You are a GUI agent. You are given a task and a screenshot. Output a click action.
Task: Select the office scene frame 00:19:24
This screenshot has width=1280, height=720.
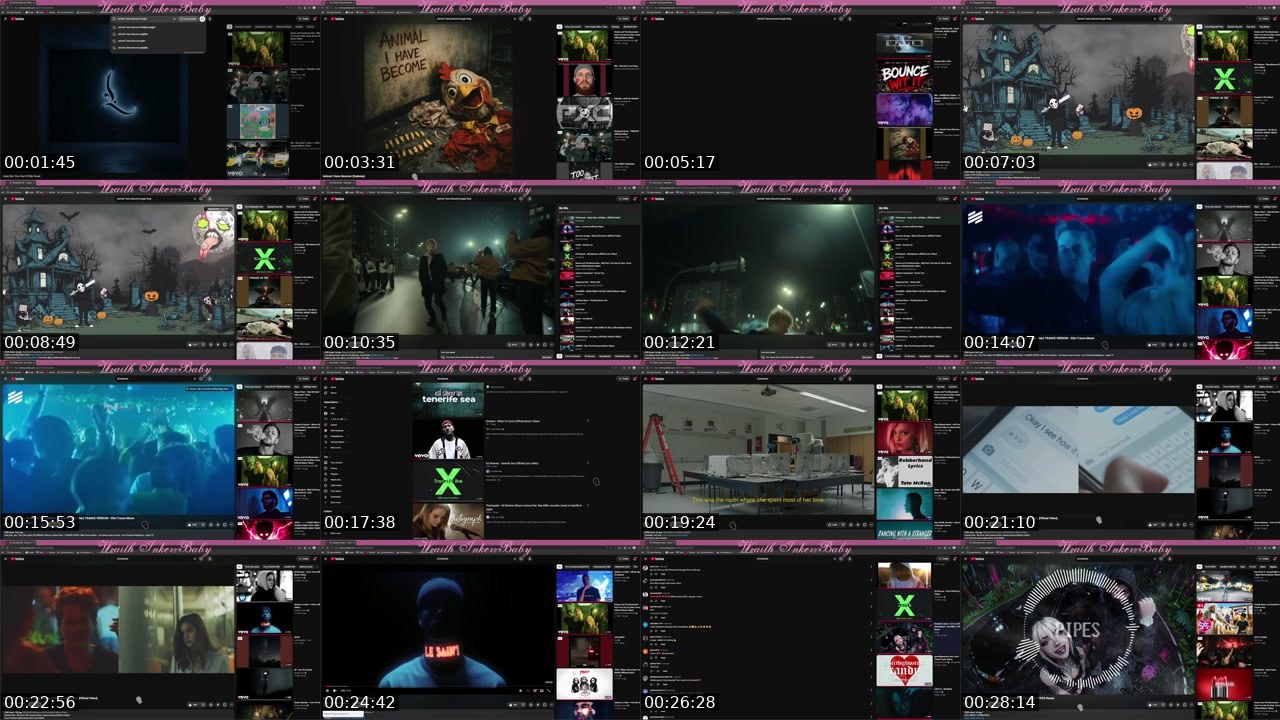(800, 450)
